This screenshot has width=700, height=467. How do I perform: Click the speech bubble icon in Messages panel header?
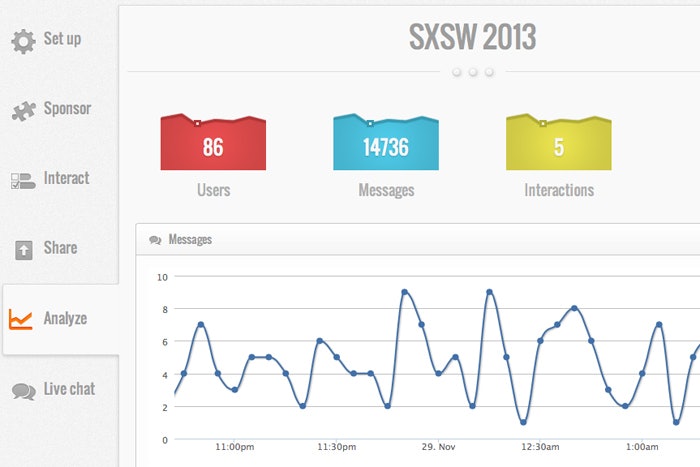pos(155,240)
